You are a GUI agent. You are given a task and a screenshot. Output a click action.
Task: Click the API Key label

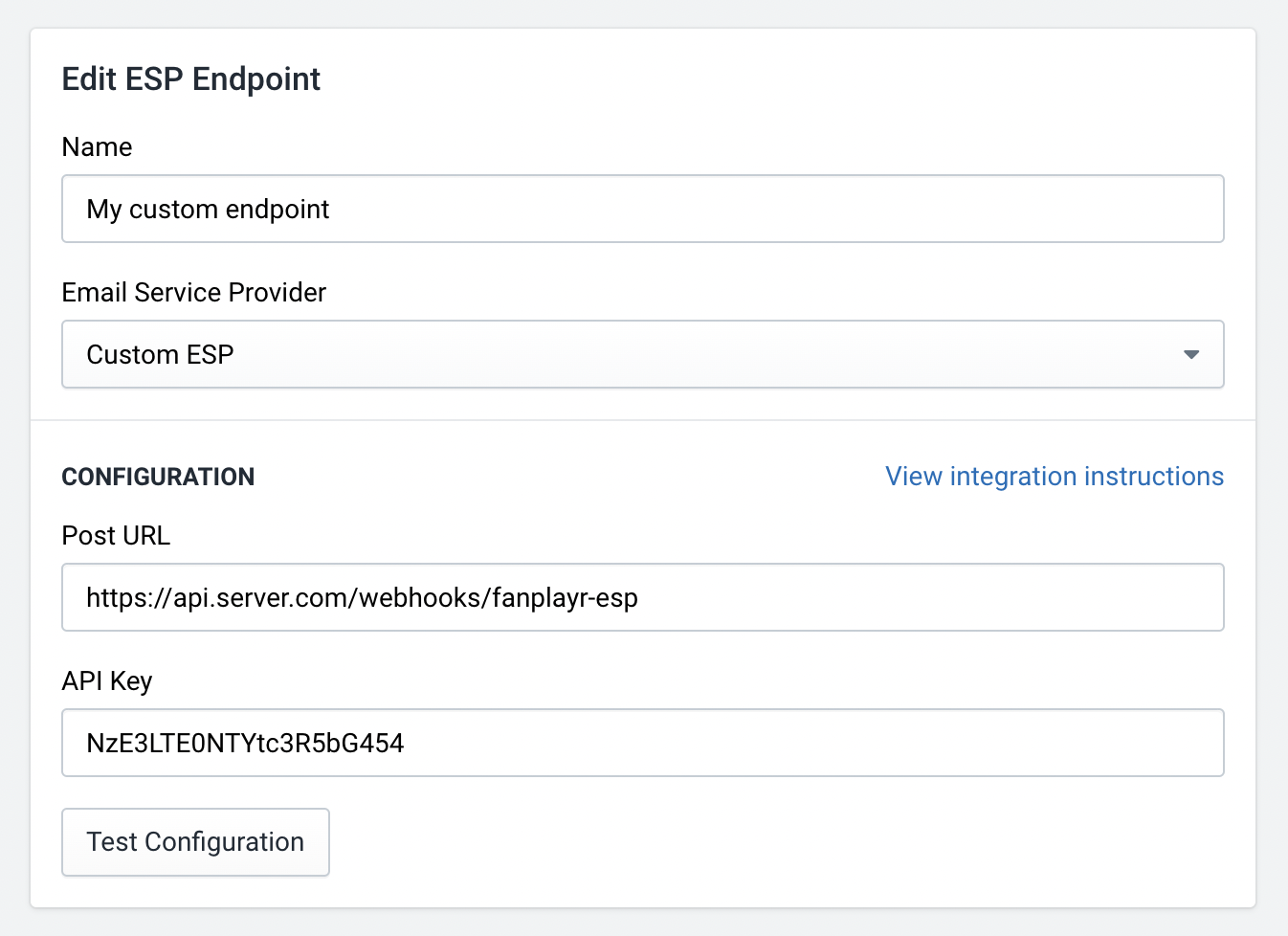tap(107, 680)
